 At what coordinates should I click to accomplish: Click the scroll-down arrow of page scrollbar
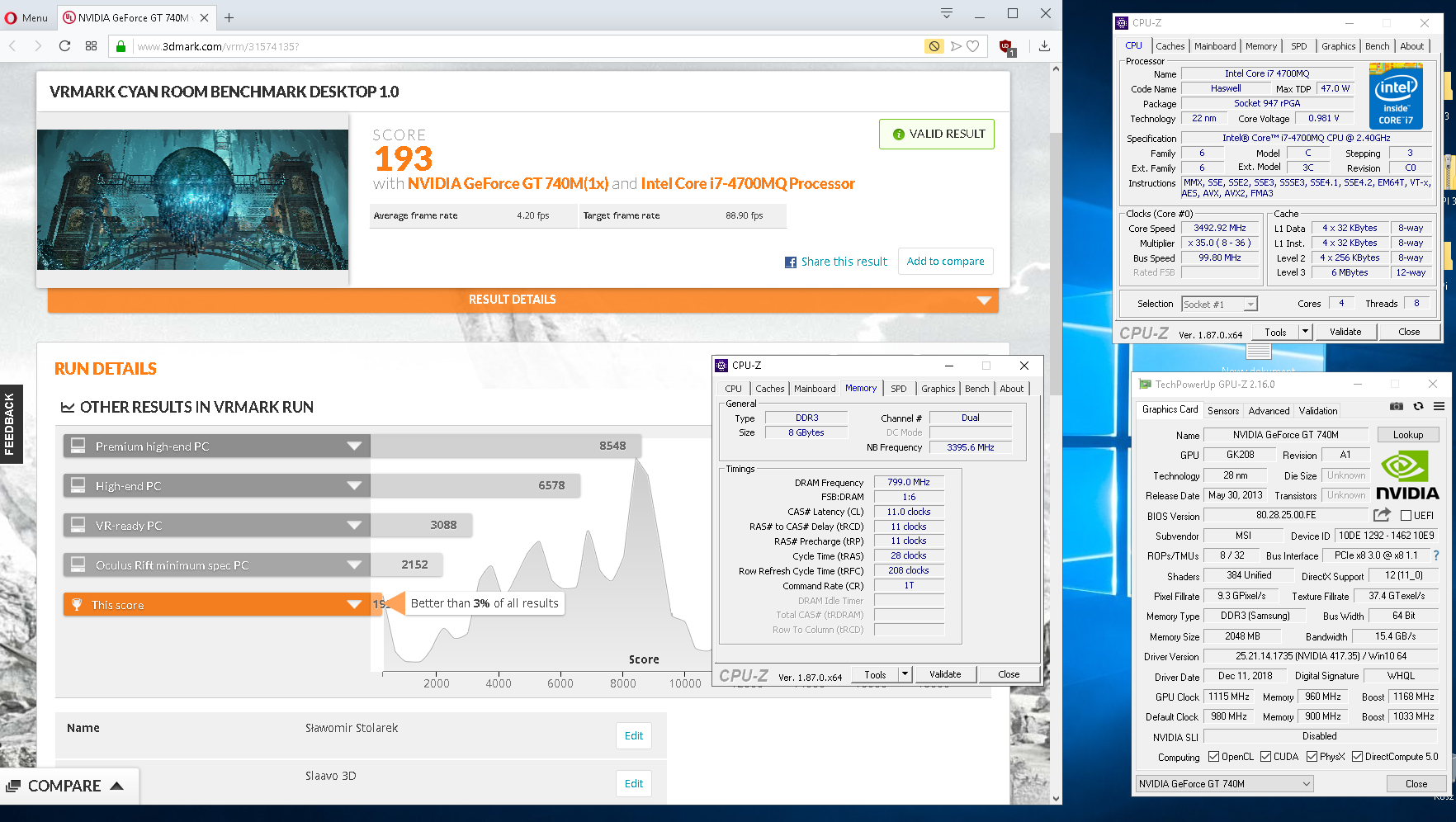coord(1056,798)
